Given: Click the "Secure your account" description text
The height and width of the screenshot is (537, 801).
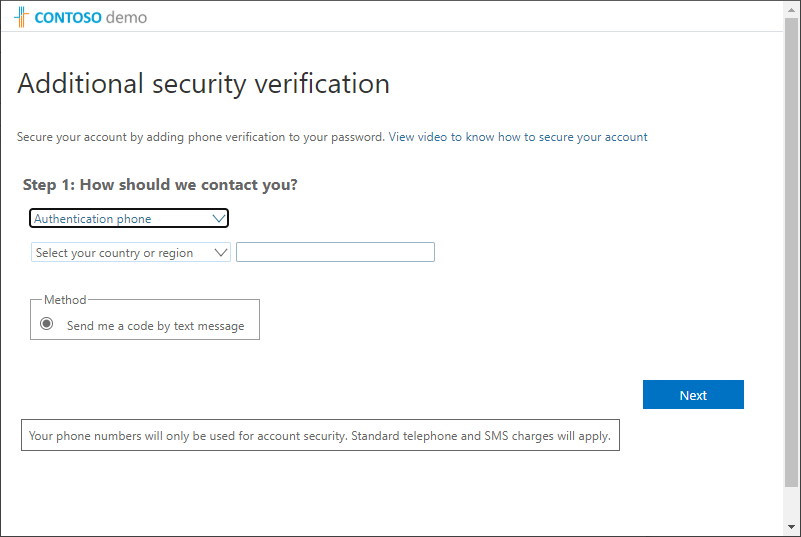Looking at the screenshot, I should pos(200,137).
